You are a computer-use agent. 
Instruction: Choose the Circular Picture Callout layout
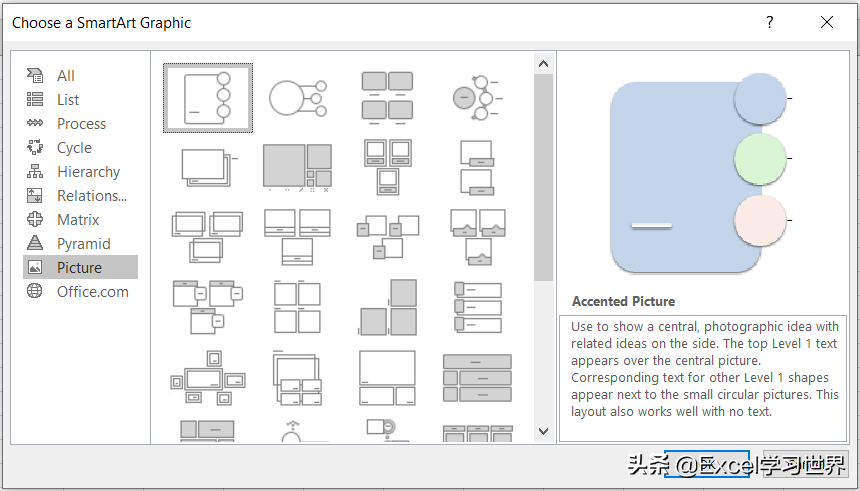pyautogui.click(x=298, y=98)
